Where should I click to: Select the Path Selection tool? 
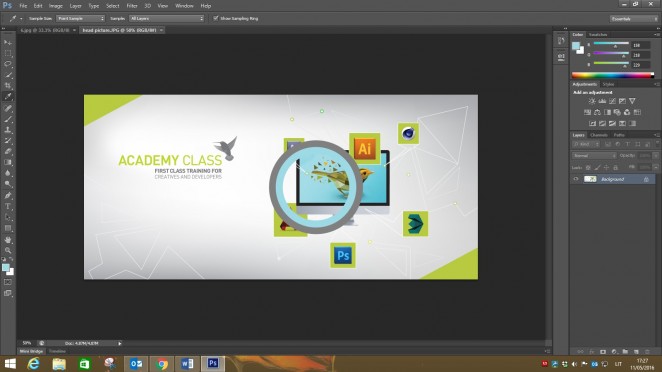tap(8, 217)
